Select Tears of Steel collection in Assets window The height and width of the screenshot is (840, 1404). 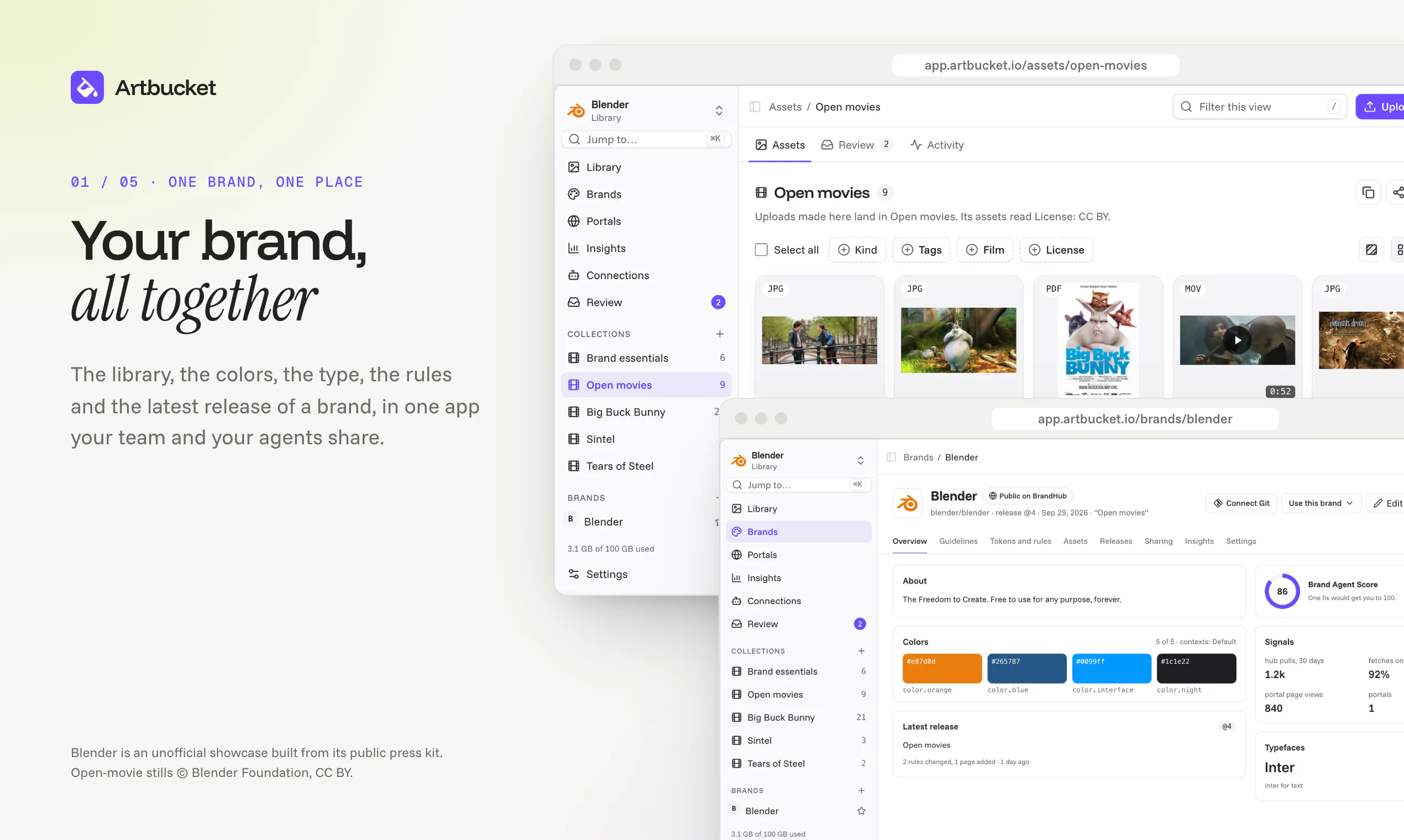[640, 466]
